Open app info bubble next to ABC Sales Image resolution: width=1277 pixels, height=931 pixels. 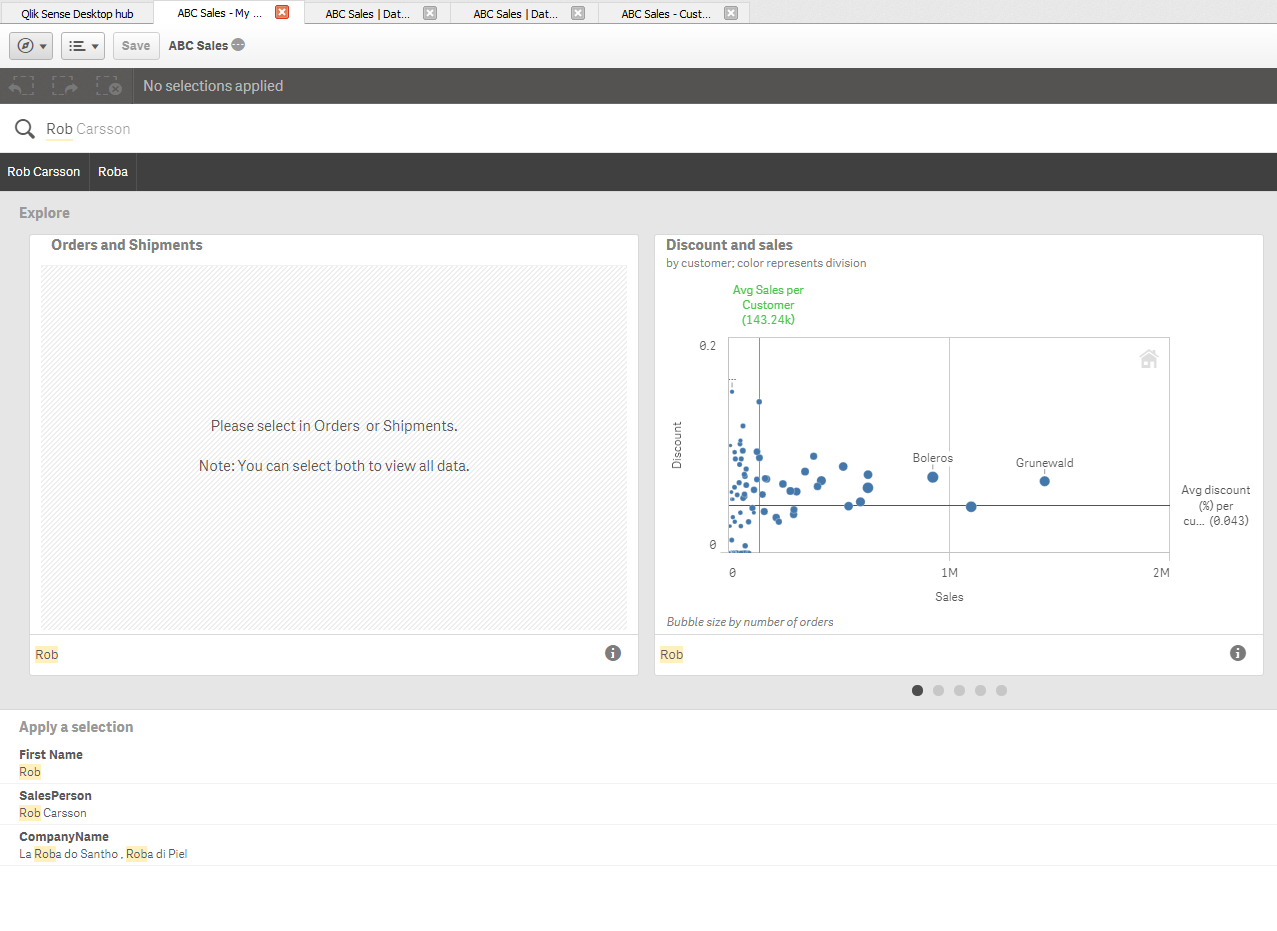(x=238, y=45)
